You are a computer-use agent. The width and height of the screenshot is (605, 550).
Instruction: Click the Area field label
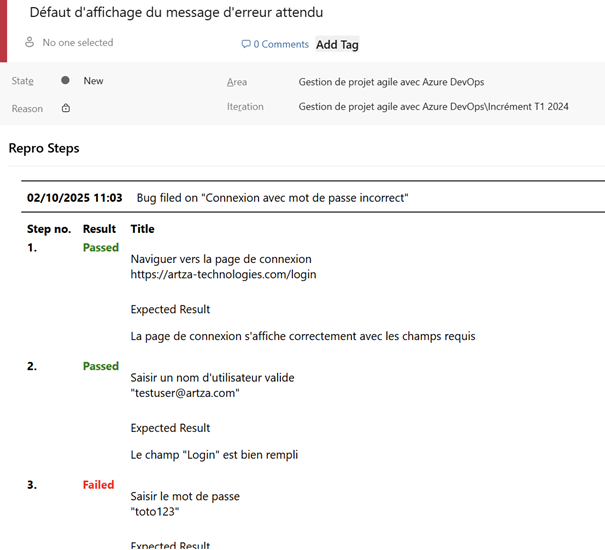(x=237, y=82)
